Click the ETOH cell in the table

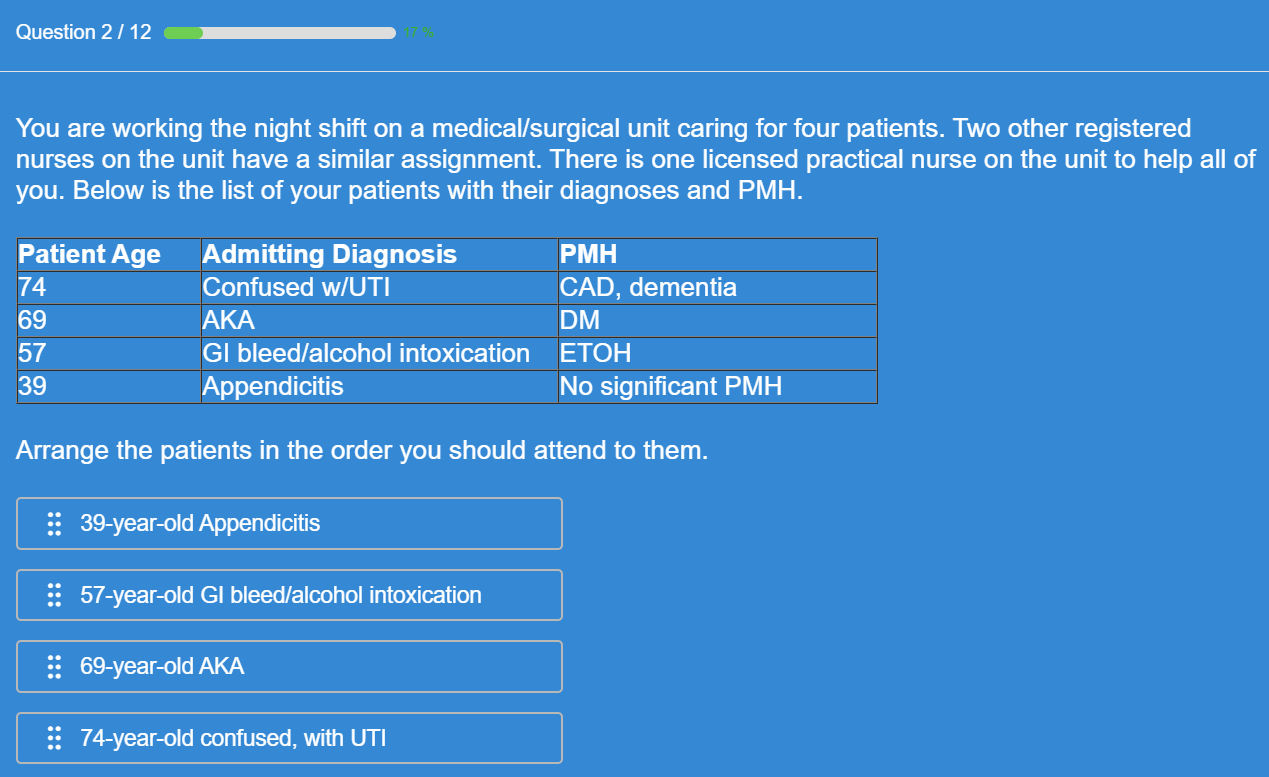[595, 353]
